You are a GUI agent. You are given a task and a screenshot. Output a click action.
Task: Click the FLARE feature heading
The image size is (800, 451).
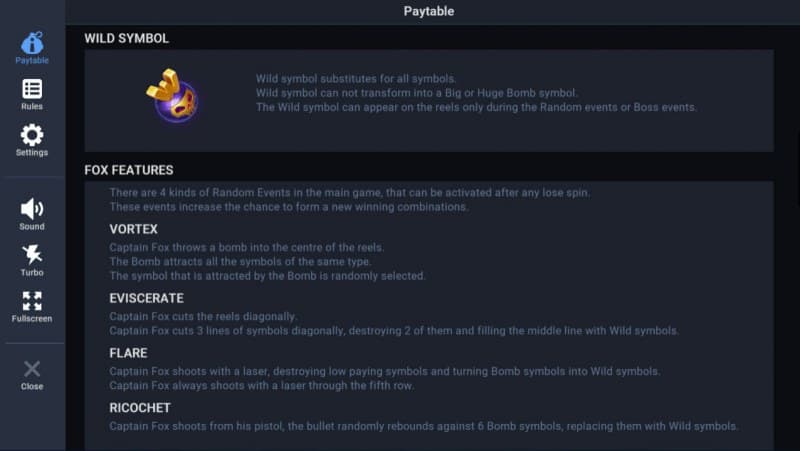[128, 353]
